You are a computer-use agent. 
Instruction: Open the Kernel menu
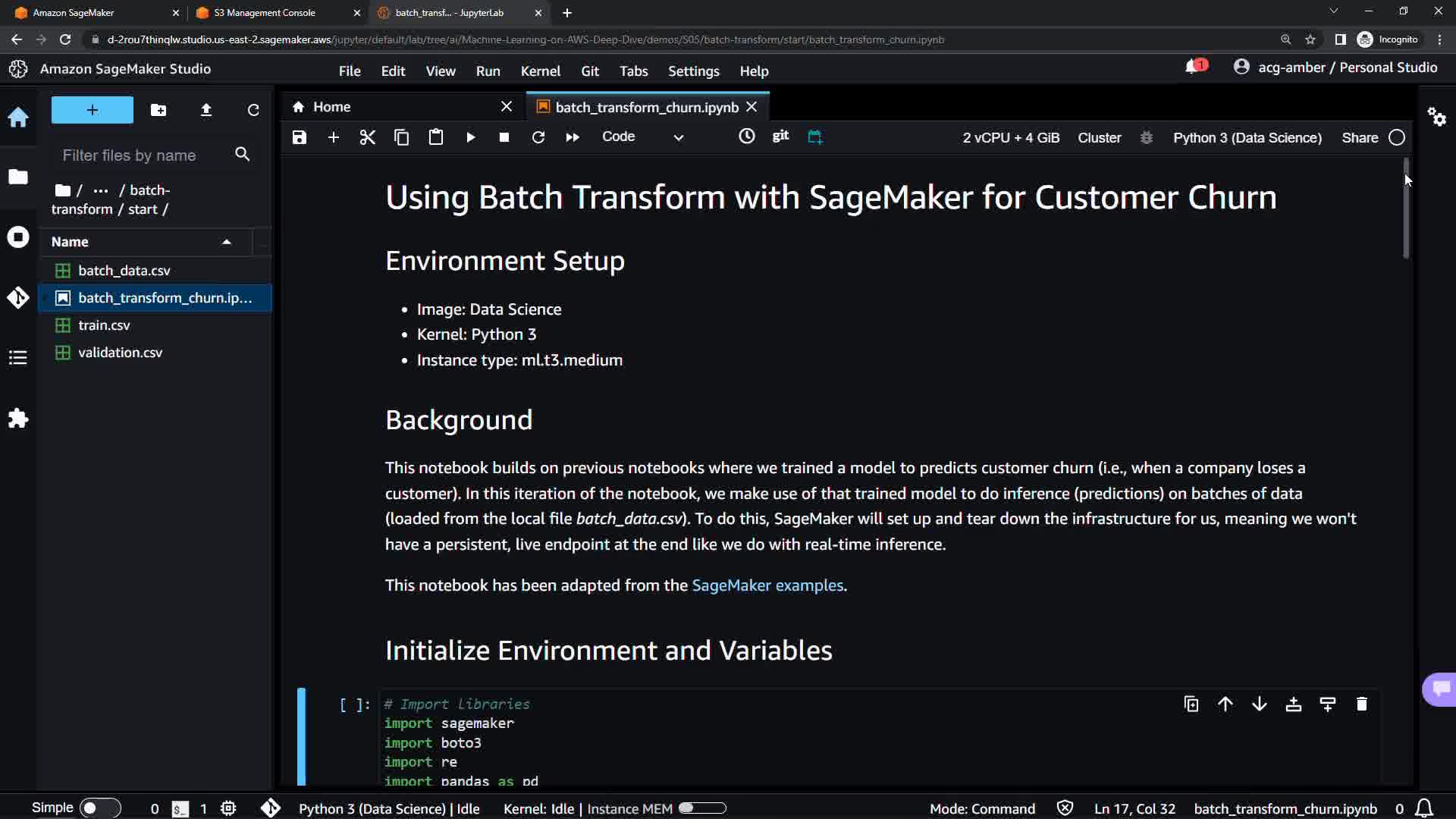pos(540,71)
